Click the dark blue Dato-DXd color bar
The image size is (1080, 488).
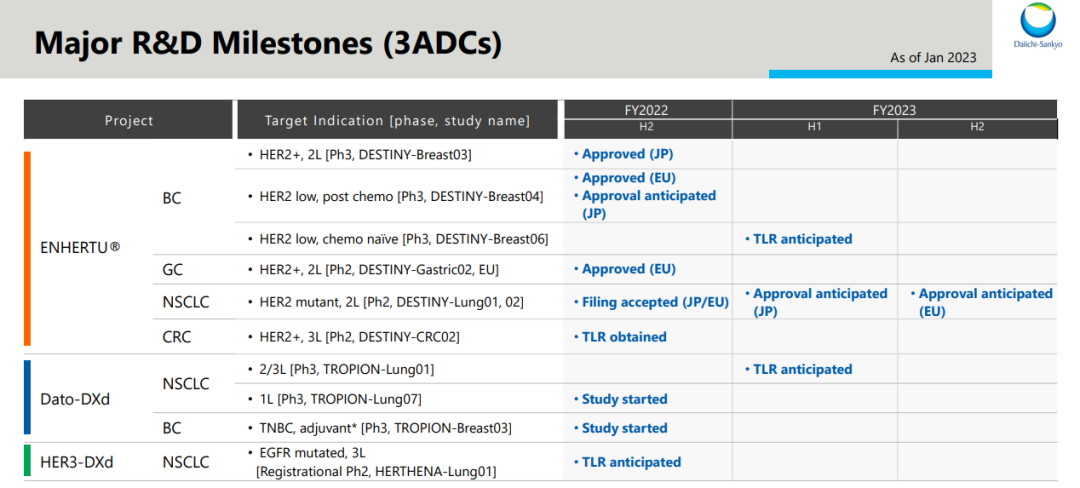point(28,398)
